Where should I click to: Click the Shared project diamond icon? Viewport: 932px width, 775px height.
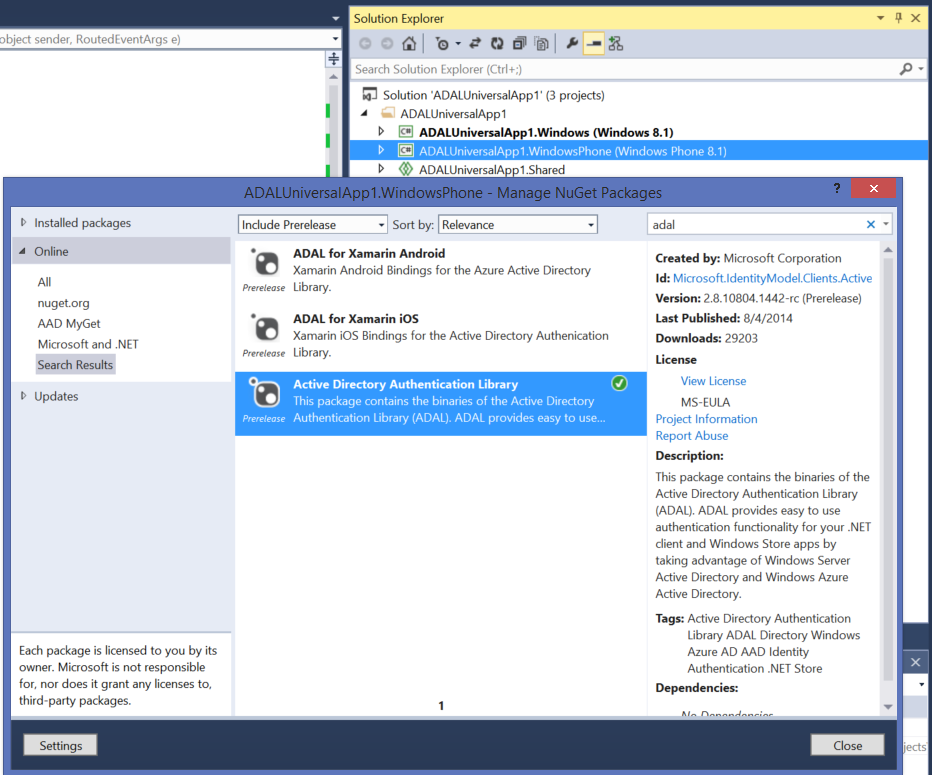point(406,169)
